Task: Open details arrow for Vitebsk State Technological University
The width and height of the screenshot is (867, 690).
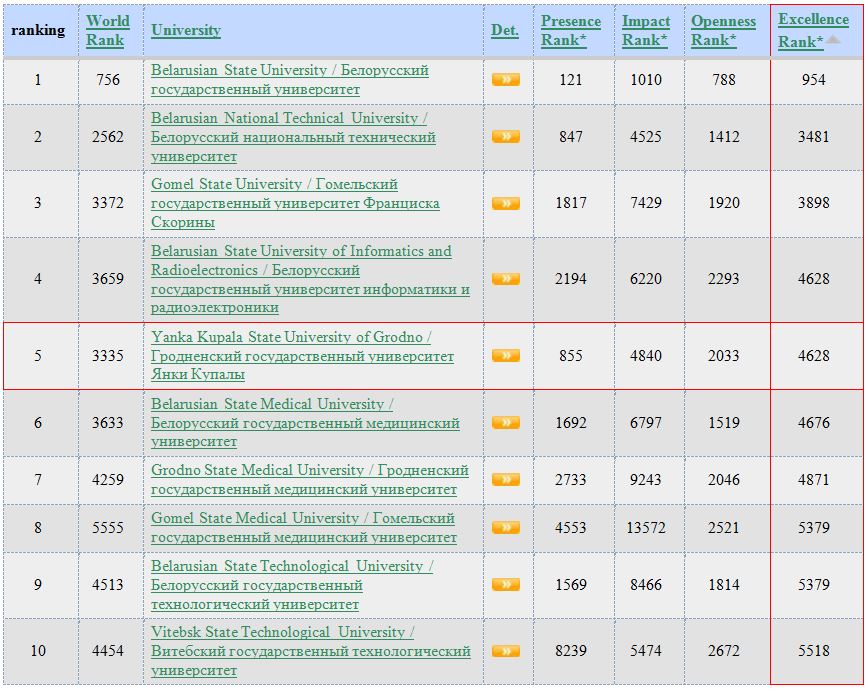Action: point(505,651)
